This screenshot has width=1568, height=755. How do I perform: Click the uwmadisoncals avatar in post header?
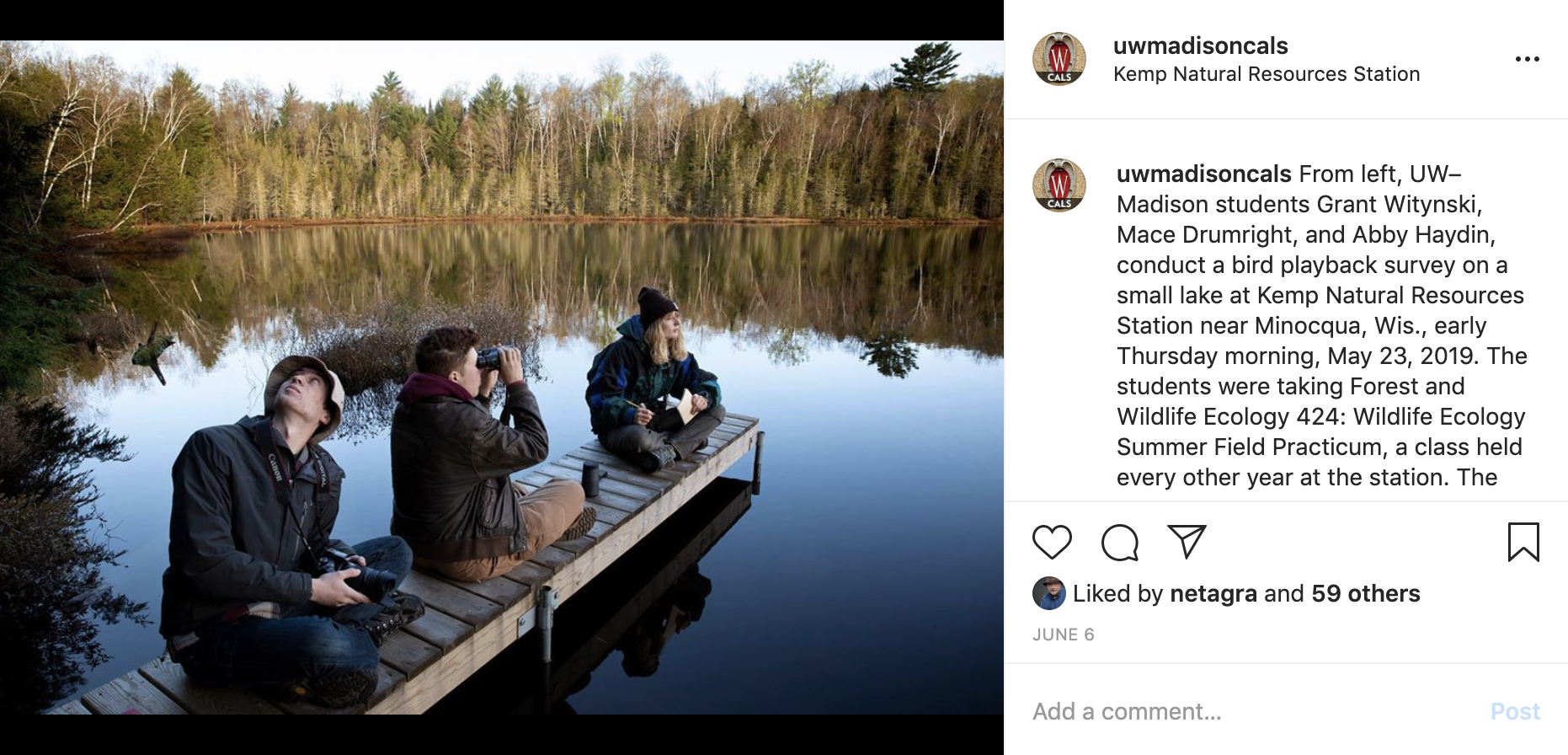1059,59
